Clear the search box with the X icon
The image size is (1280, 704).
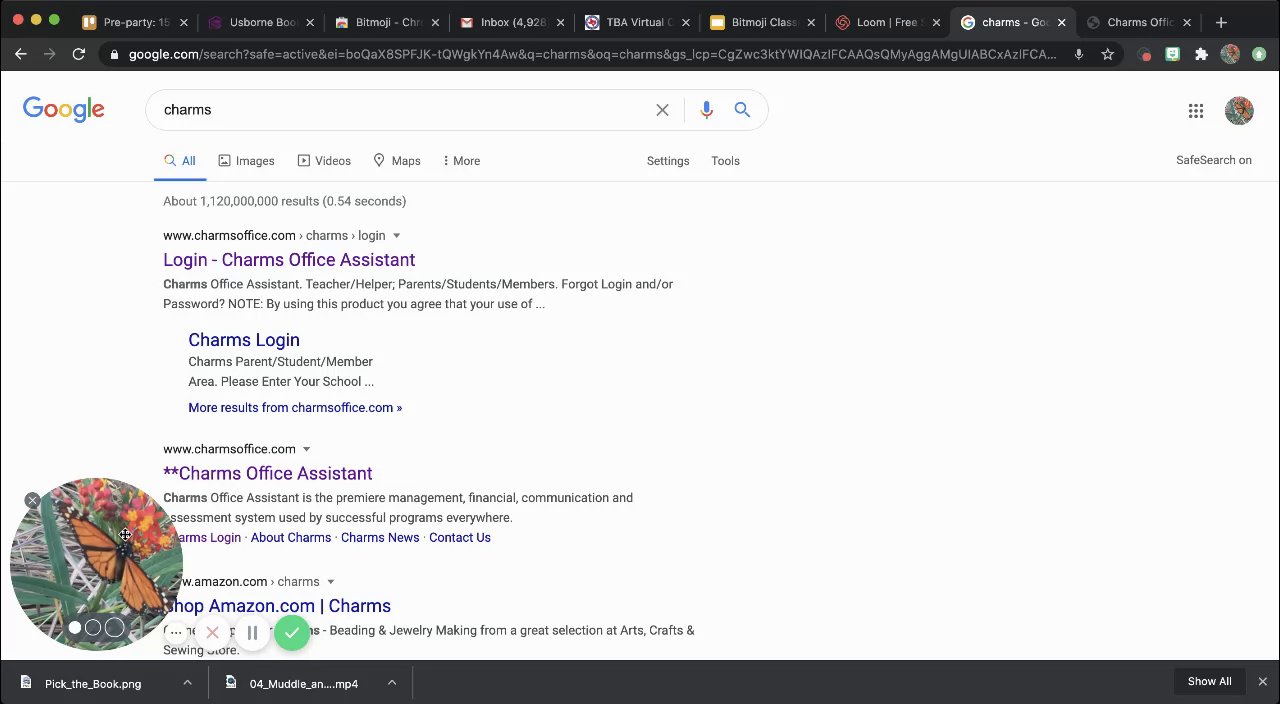click(662, 110)
